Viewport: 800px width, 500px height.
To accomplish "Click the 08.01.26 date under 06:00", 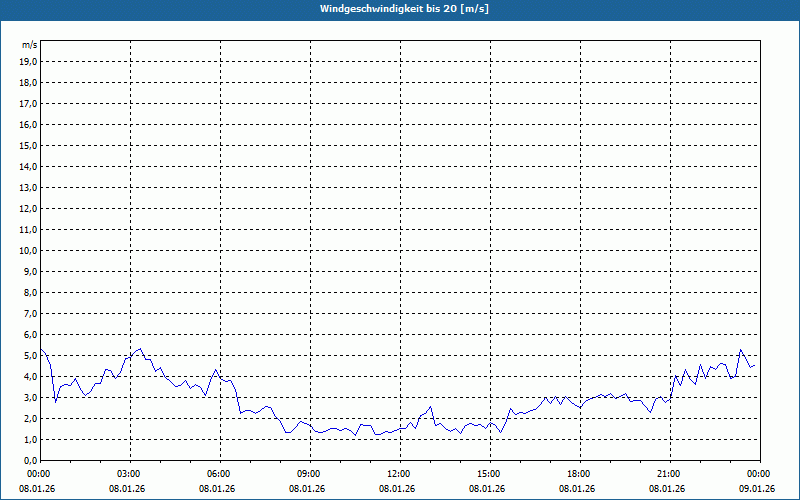I will [x=217, y=489].
